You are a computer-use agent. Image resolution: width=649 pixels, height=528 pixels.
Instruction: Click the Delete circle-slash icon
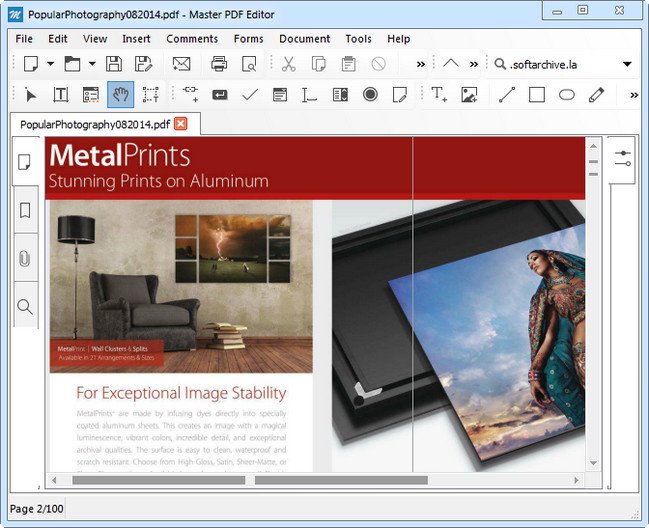coord(378,64)
